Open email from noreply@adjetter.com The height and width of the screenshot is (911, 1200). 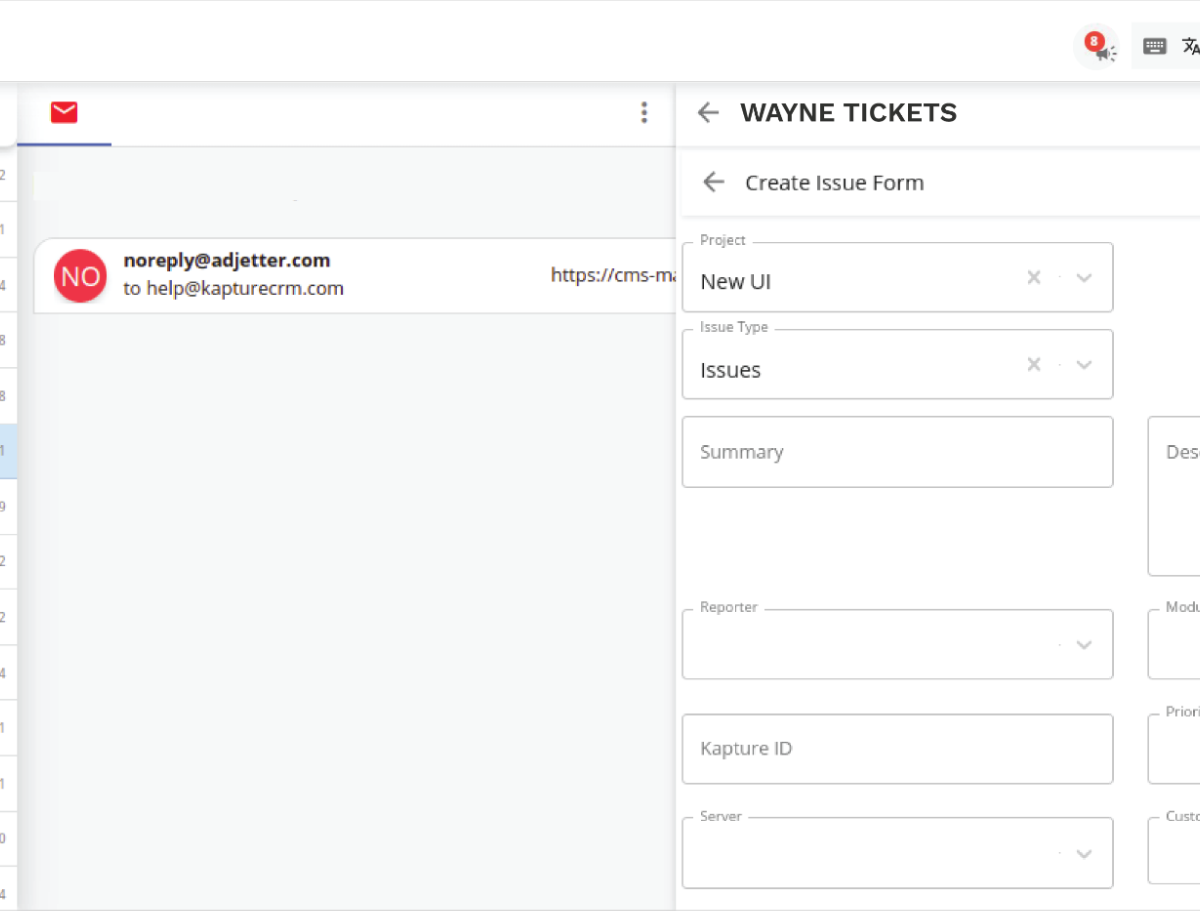pos(355,275)
